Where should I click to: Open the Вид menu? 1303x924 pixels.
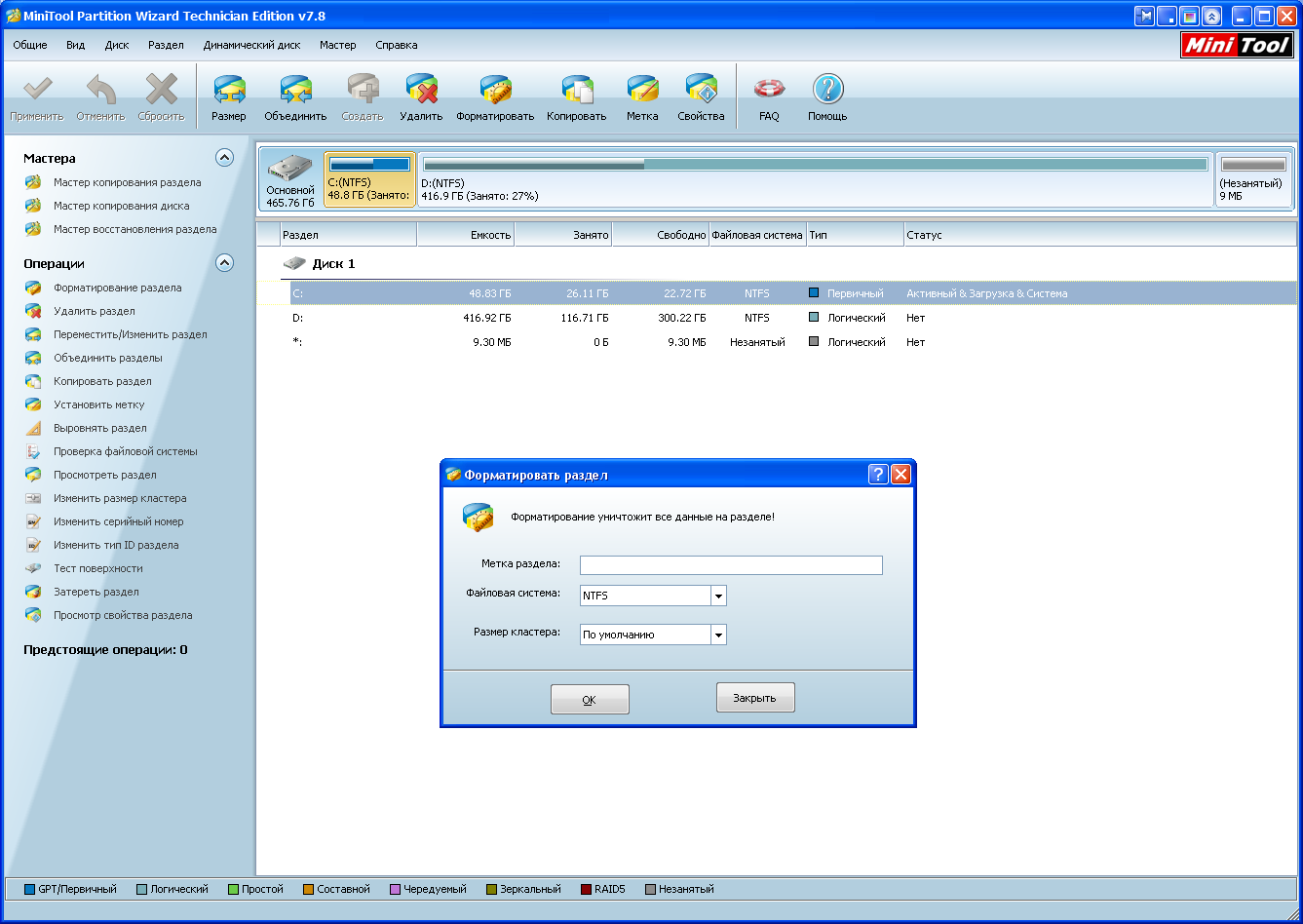point(76,45)
